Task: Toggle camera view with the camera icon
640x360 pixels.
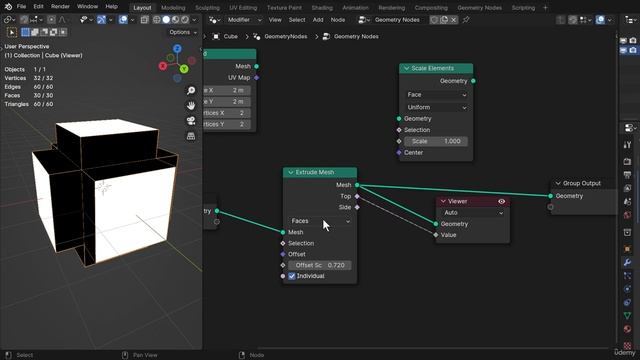Action: click(x=191, y=121)
